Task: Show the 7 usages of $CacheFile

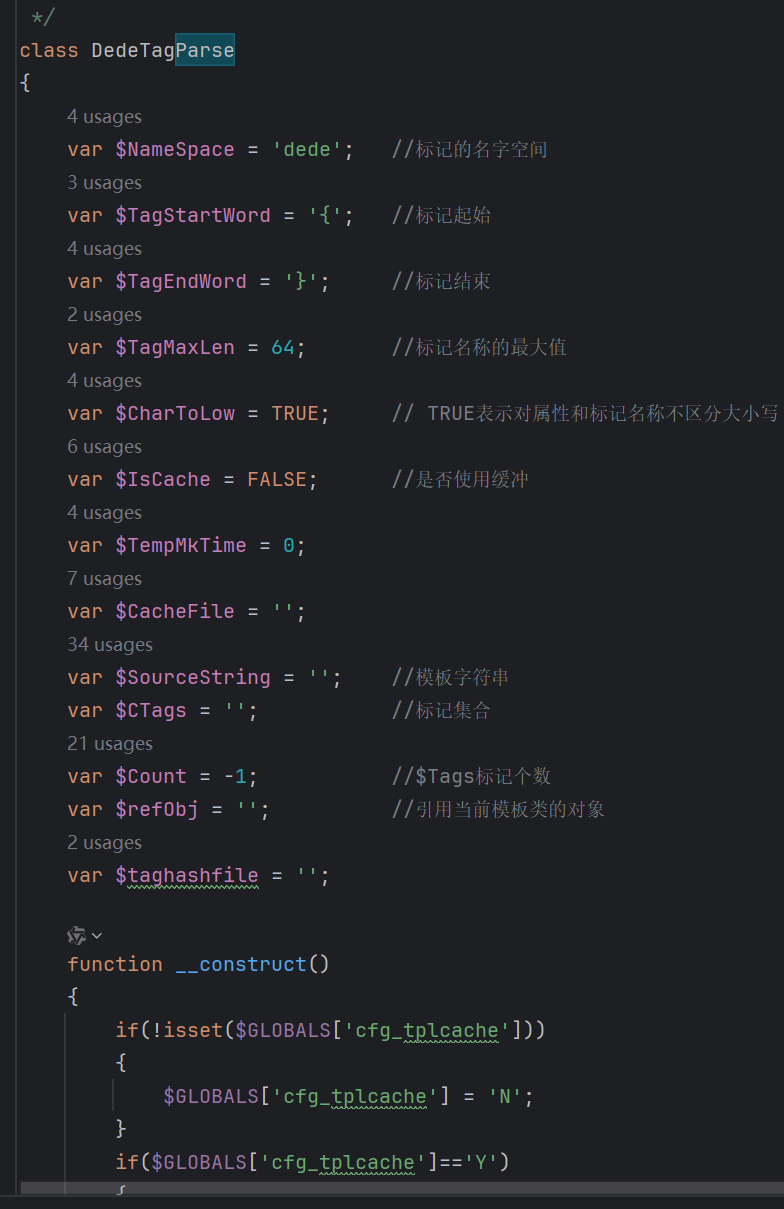Action: 104,579
